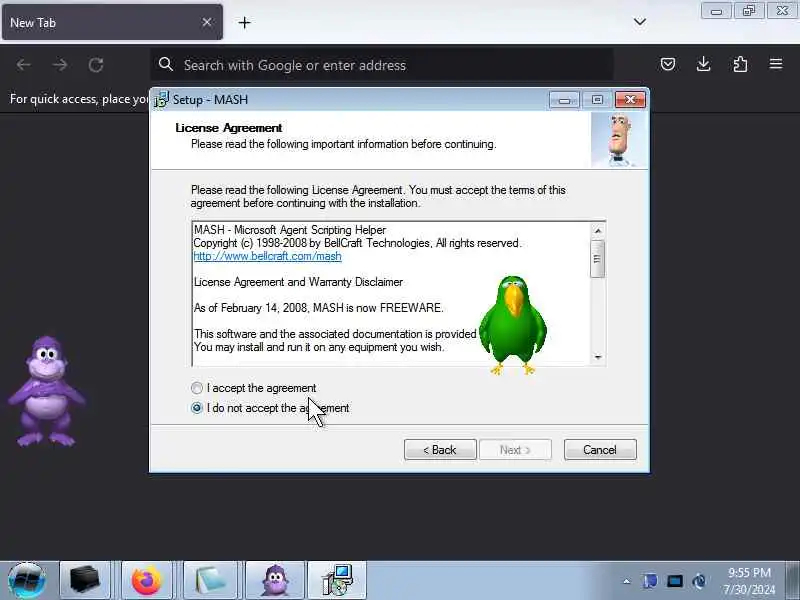The image size is (800, 600).
Task: Click the show desktop strip
Action: click(793, 581)
